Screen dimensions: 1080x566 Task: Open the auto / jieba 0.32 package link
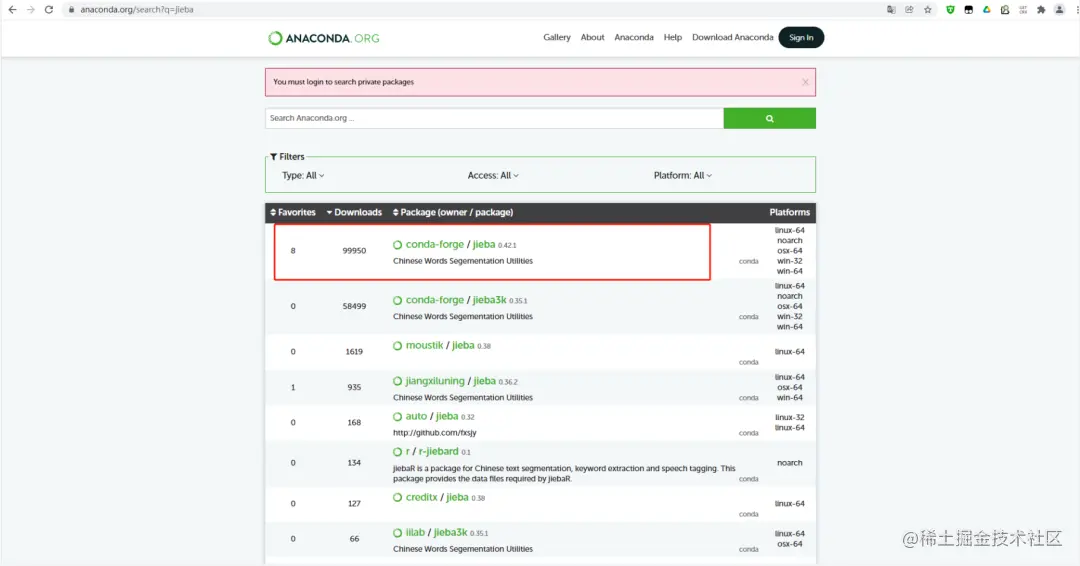(x=447, y=416)
